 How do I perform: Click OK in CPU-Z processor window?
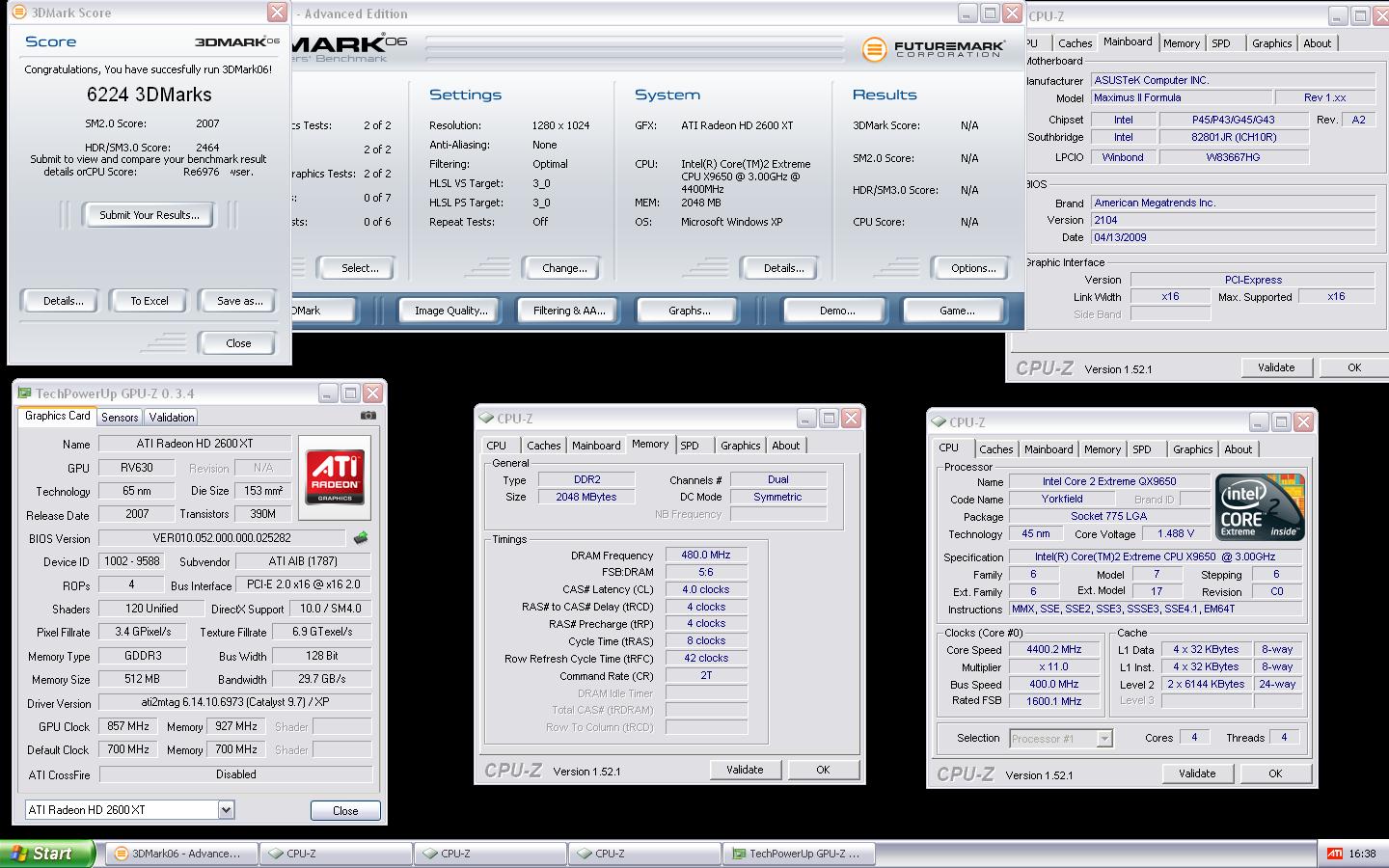[1275, 773]
